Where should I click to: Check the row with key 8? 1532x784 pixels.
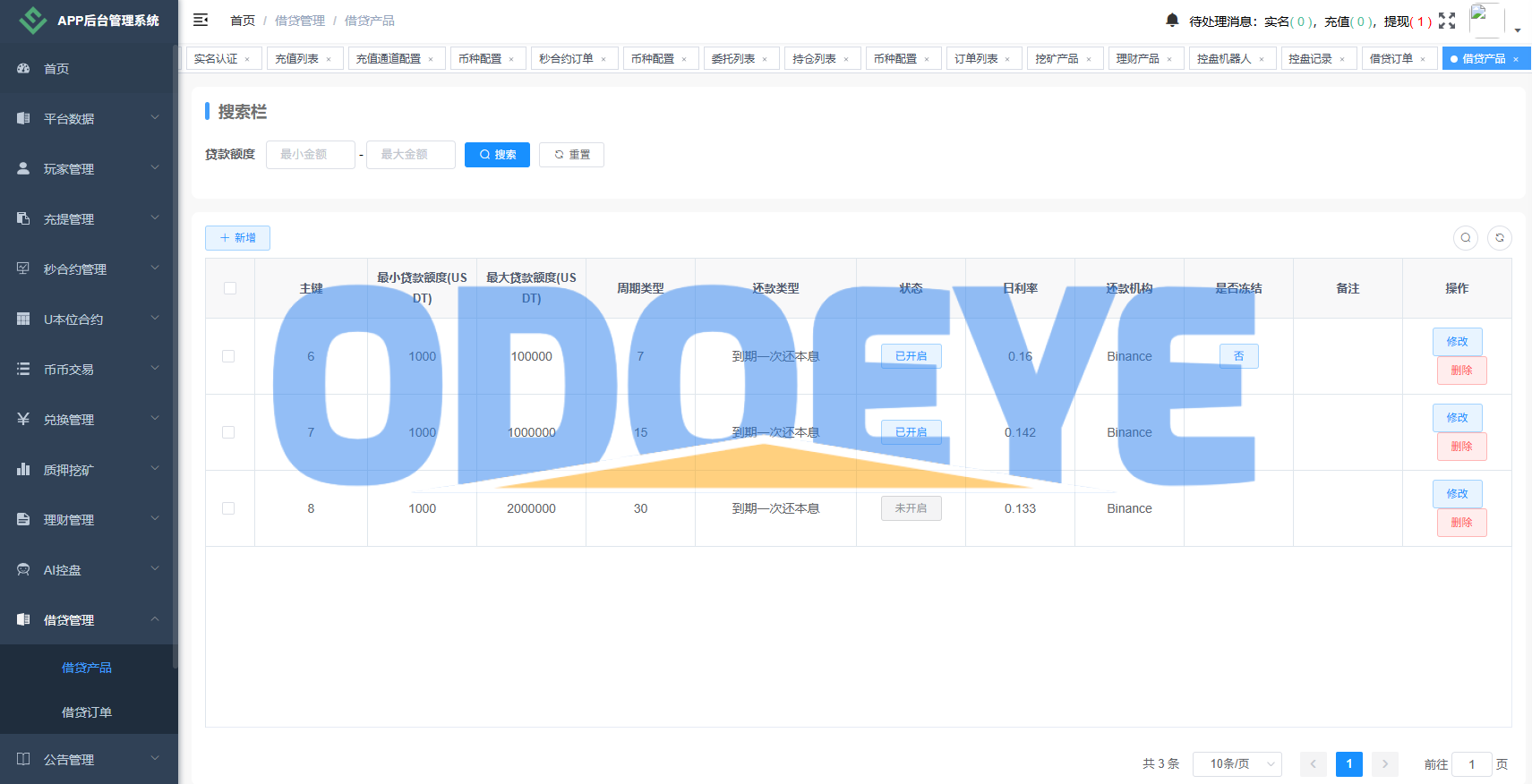228,508
